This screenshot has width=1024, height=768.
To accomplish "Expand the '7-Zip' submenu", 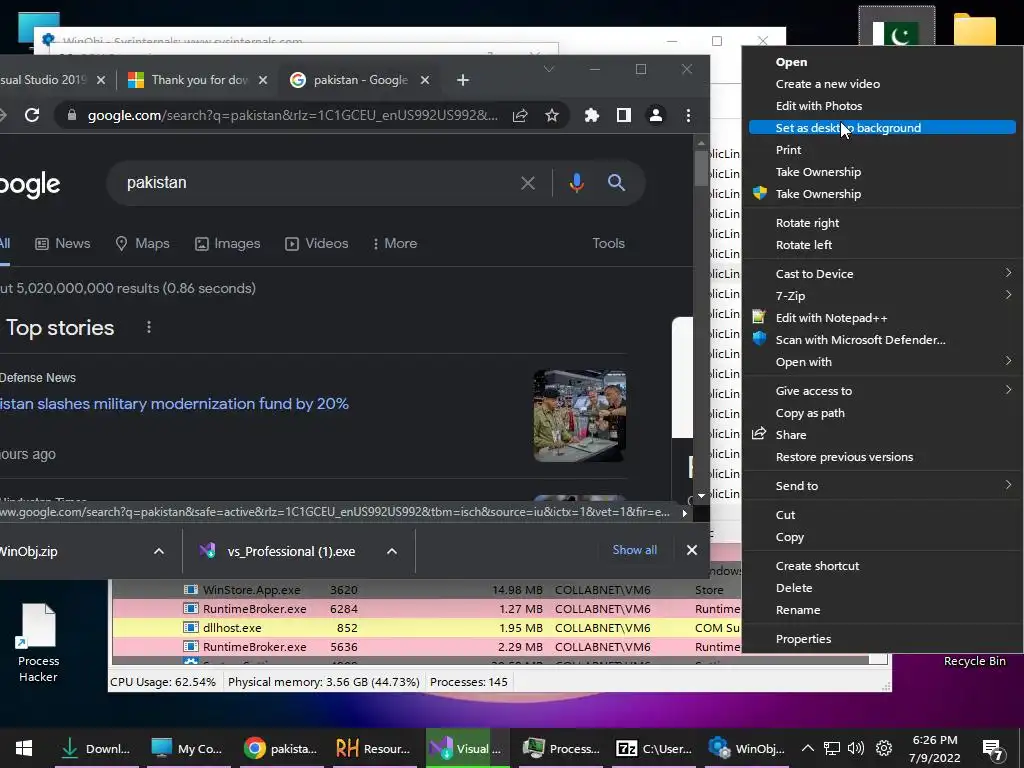I will click(882, 296).
